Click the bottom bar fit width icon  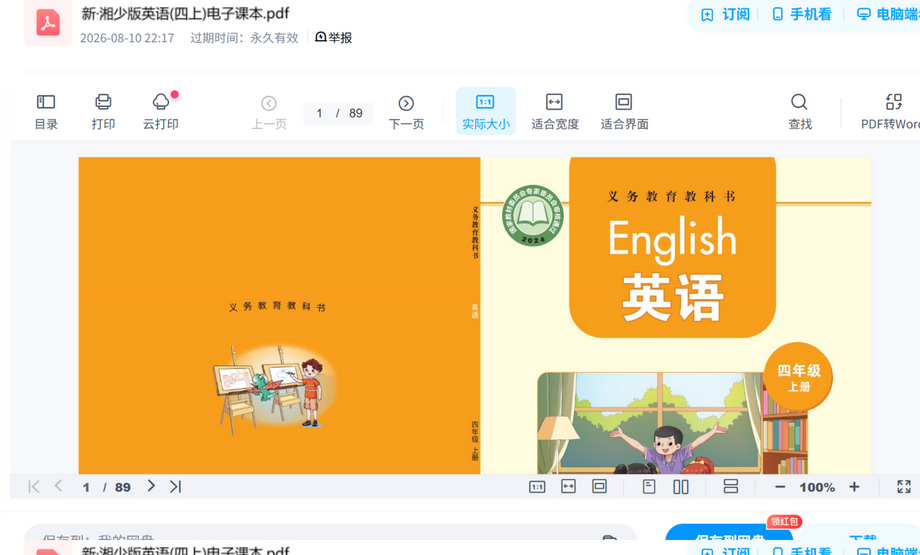[x=568, y=486]
